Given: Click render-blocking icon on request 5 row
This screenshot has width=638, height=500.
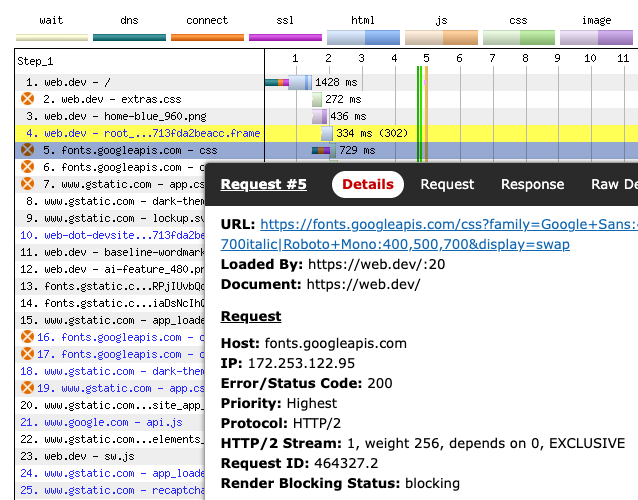Looking at the screenshot, I should (27, 150).
